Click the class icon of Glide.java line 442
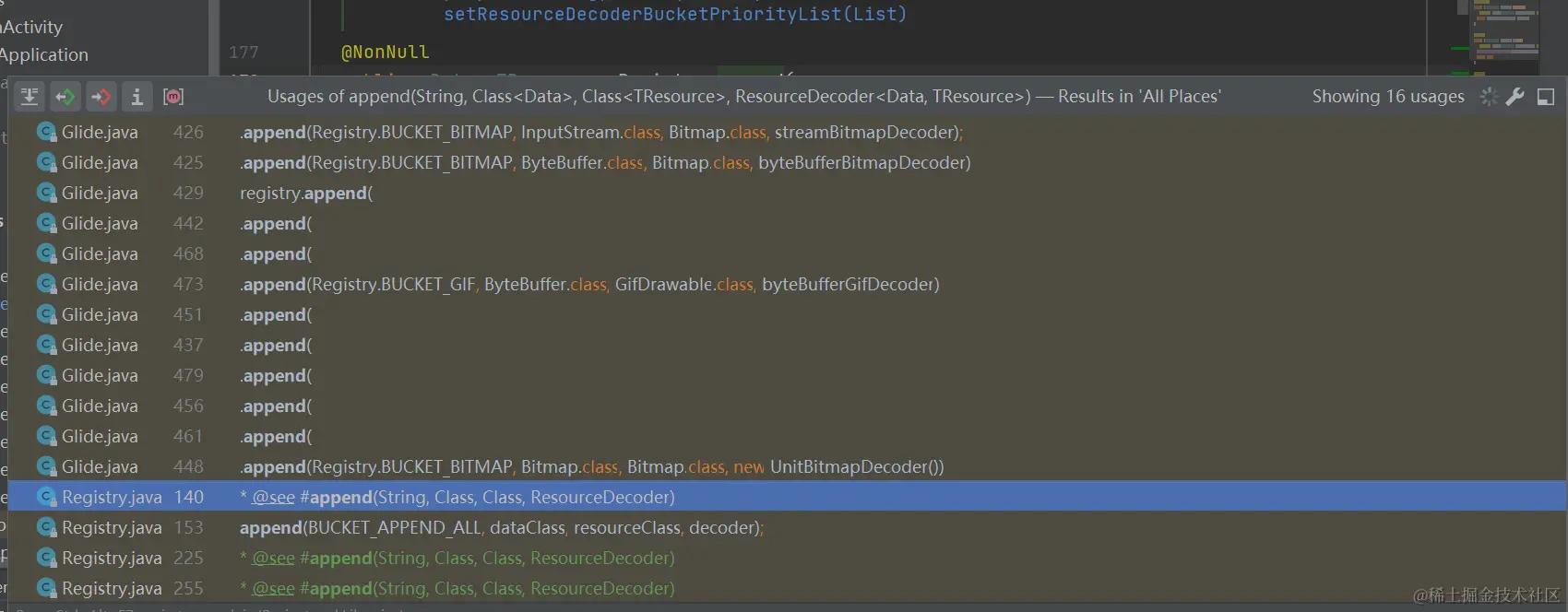The image size is (1568, 612). pos(46,224)
